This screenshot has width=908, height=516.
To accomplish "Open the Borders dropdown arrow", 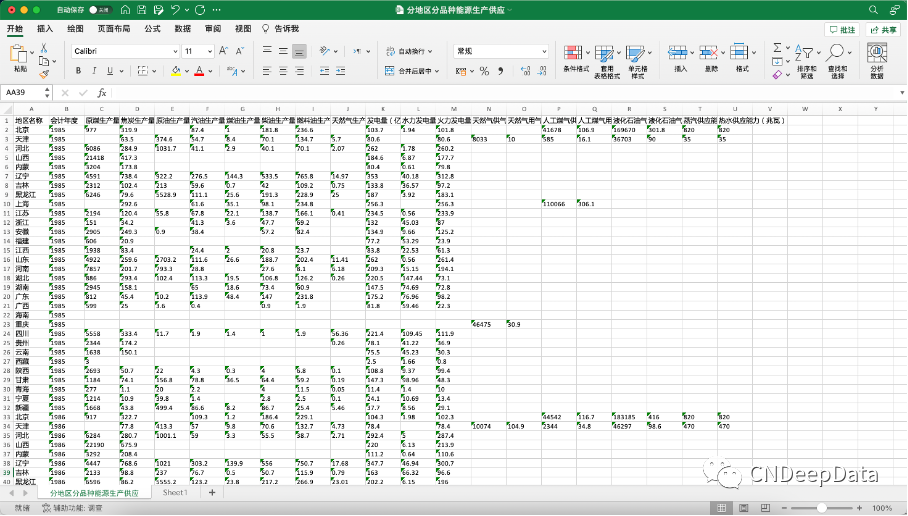I will [154, 71].
